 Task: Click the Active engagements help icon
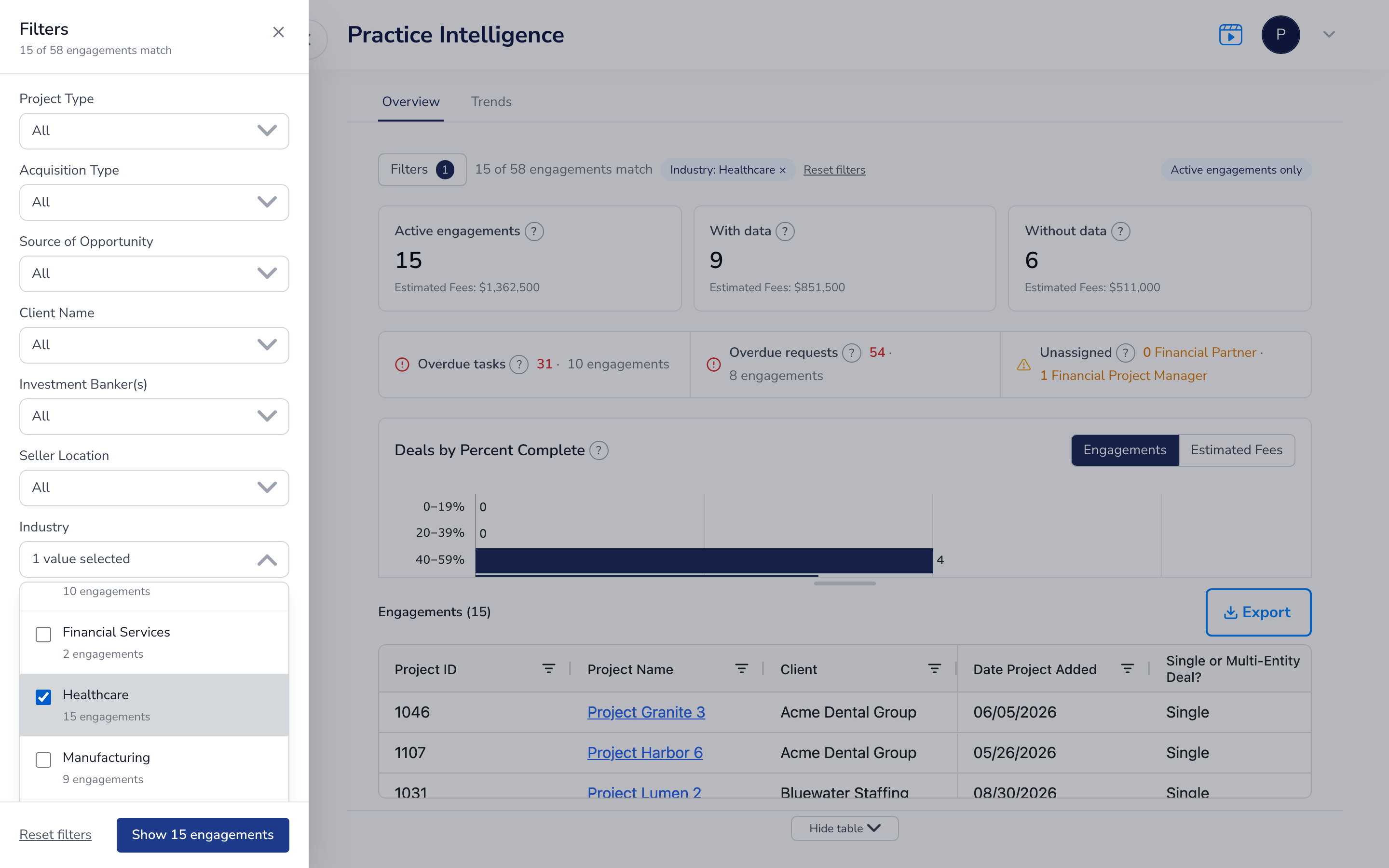pyautogui.click(x=534, y=231)
